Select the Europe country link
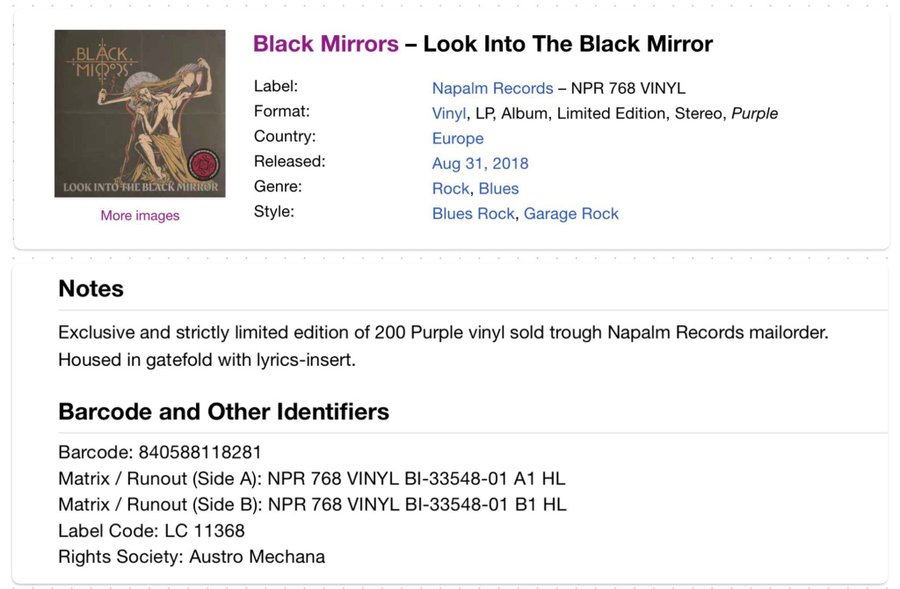Viewport: 900px width, 589px height. click(x=457, y=138)
